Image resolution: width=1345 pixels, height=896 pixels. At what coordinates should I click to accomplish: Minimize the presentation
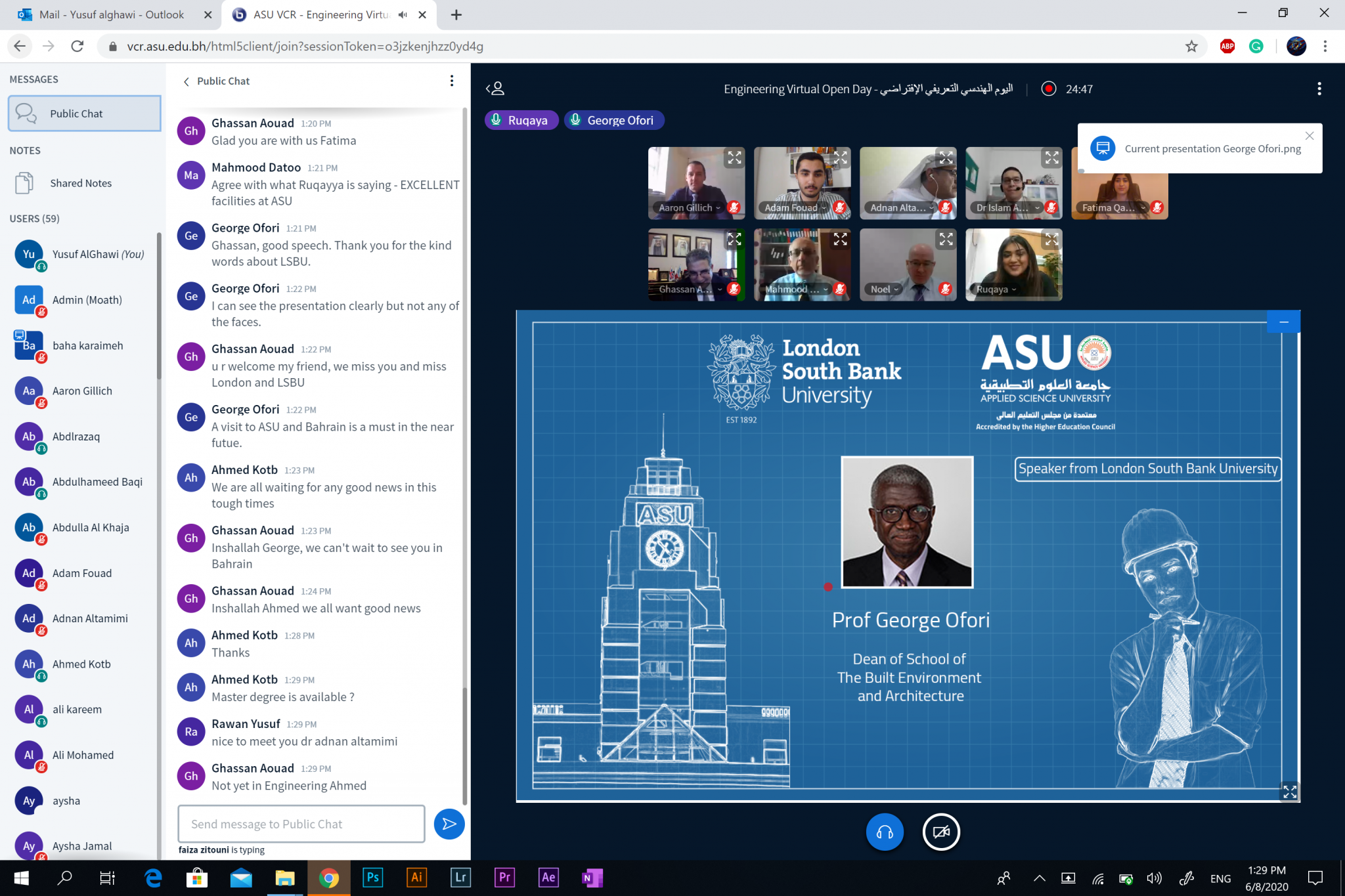[x=1284, y=322]
